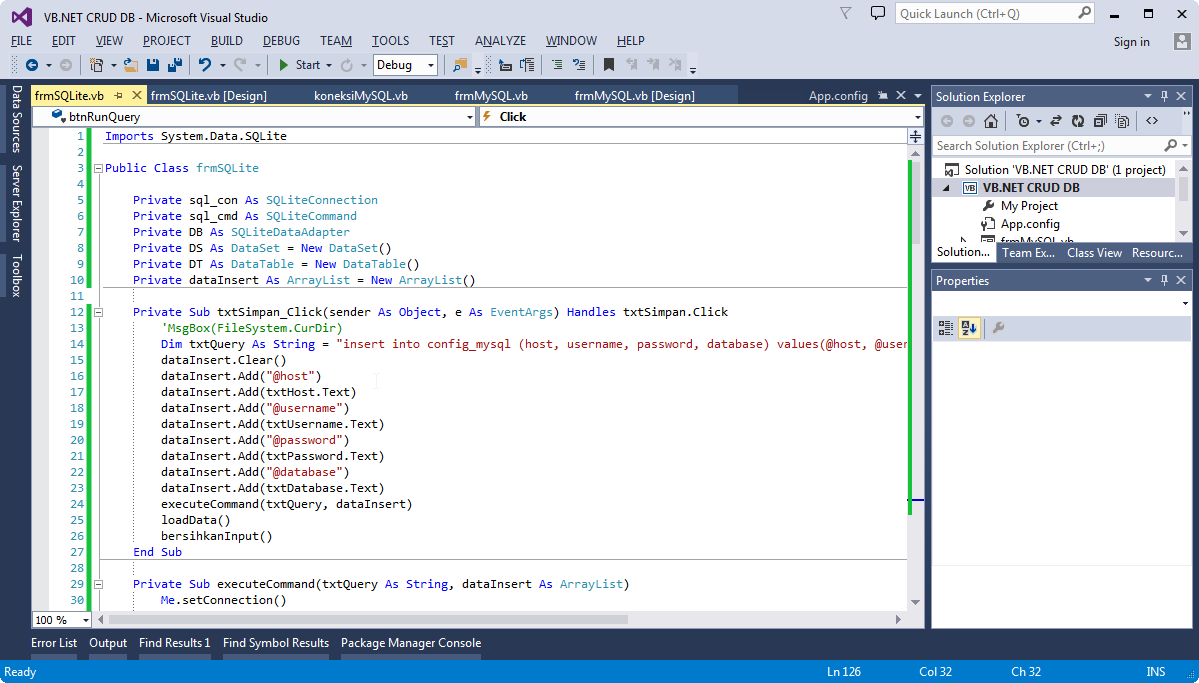
Task: Click the Toggle Bookmark toolbar icon
Action: tap(609, 65)
